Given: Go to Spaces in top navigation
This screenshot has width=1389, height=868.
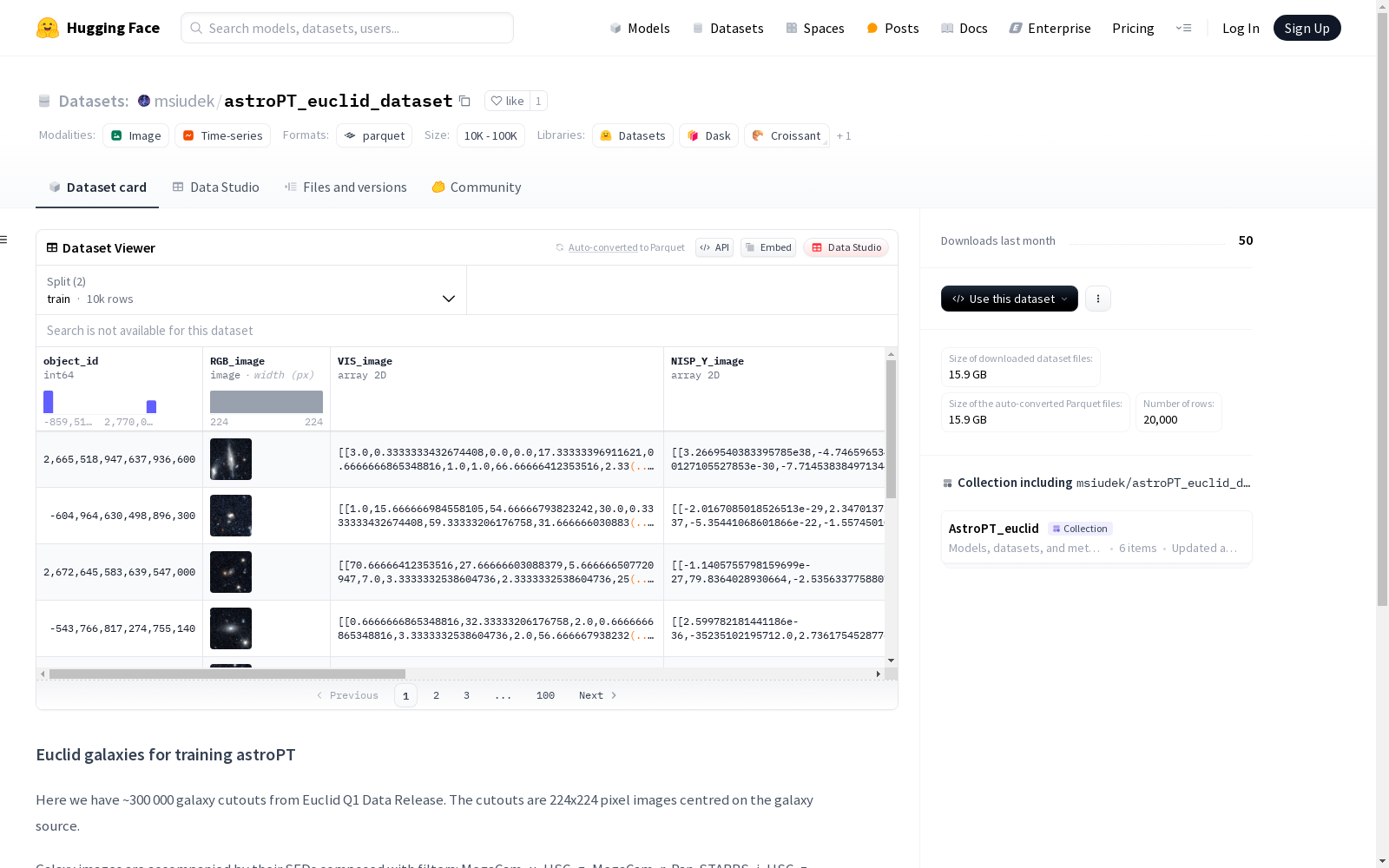Looking at the screenshot, I should 815,28.
